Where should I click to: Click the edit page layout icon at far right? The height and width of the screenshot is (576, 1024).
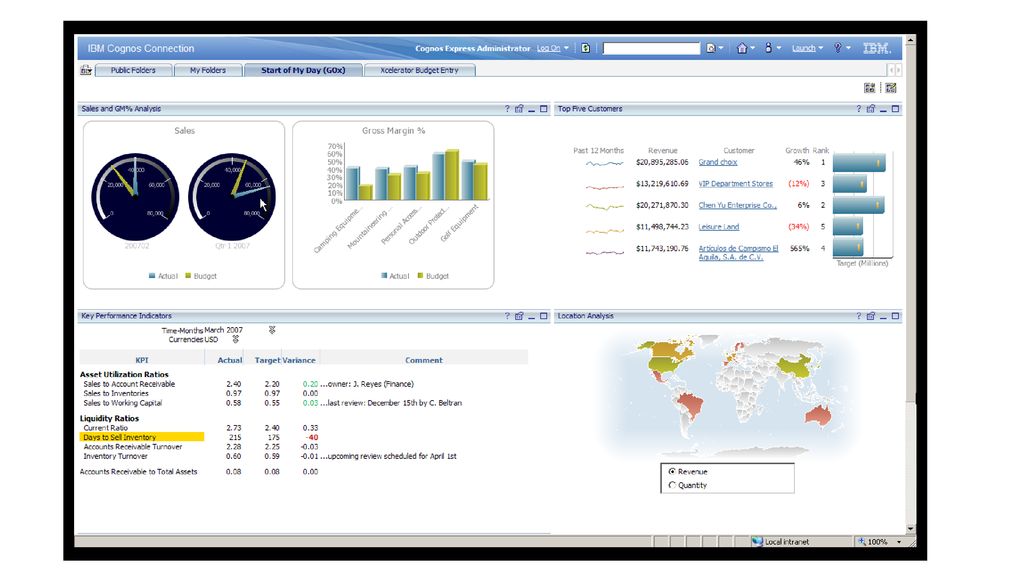pyautogui.click(x=891, y=88)
